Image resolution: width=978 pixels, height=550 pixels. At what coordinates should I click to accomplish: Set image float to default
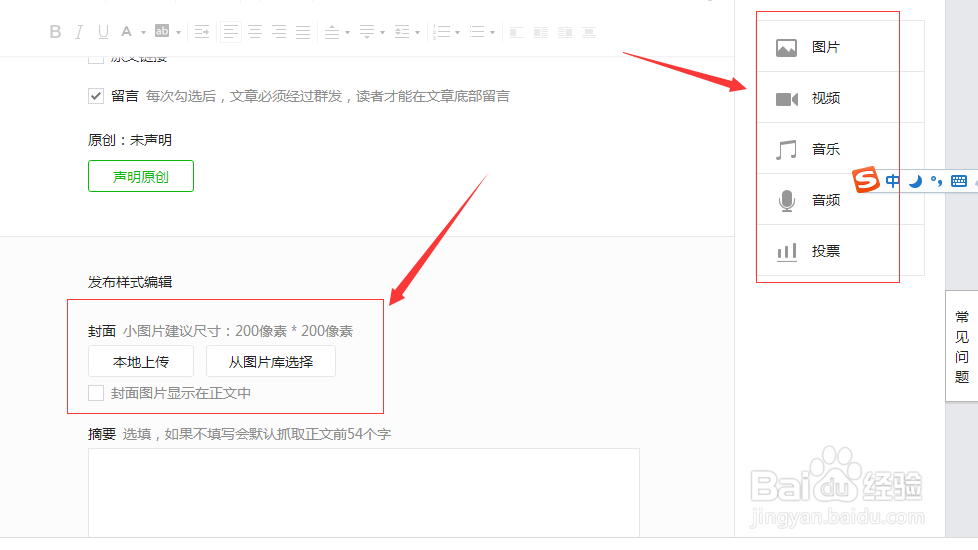click(x=516, y=32)
